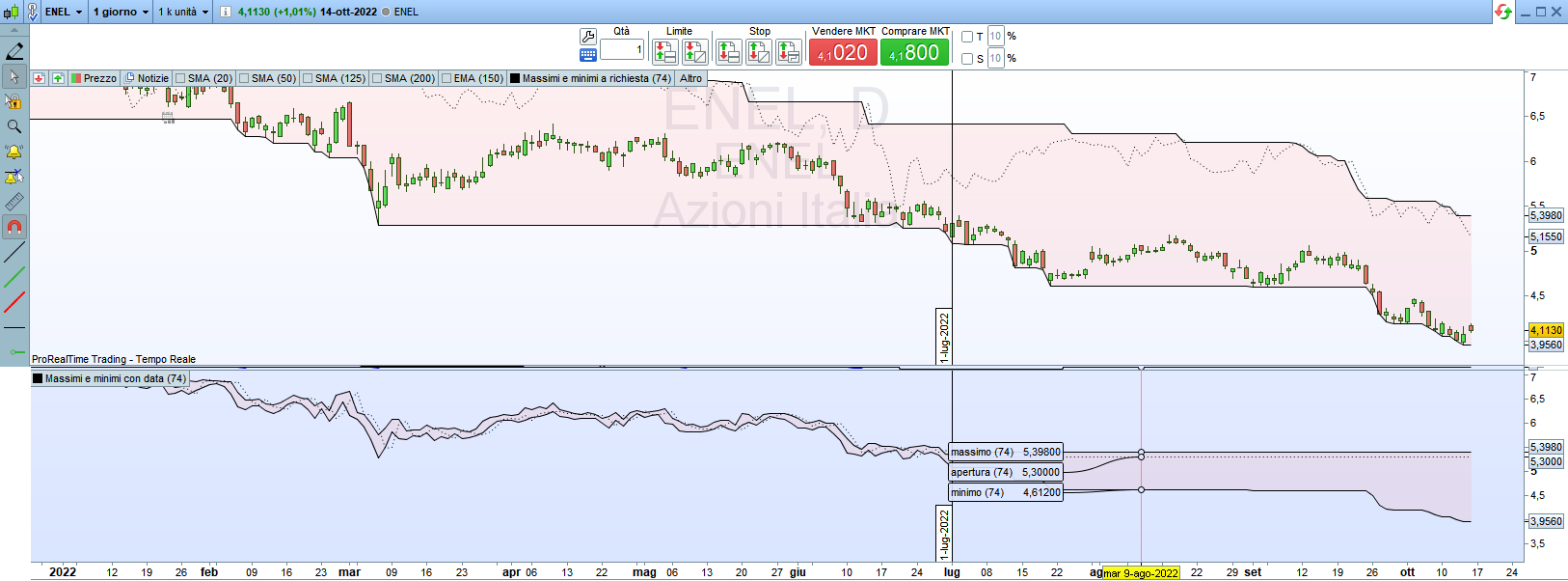Open Massimi e minimi a richiesta (74)

coord(590,78)
